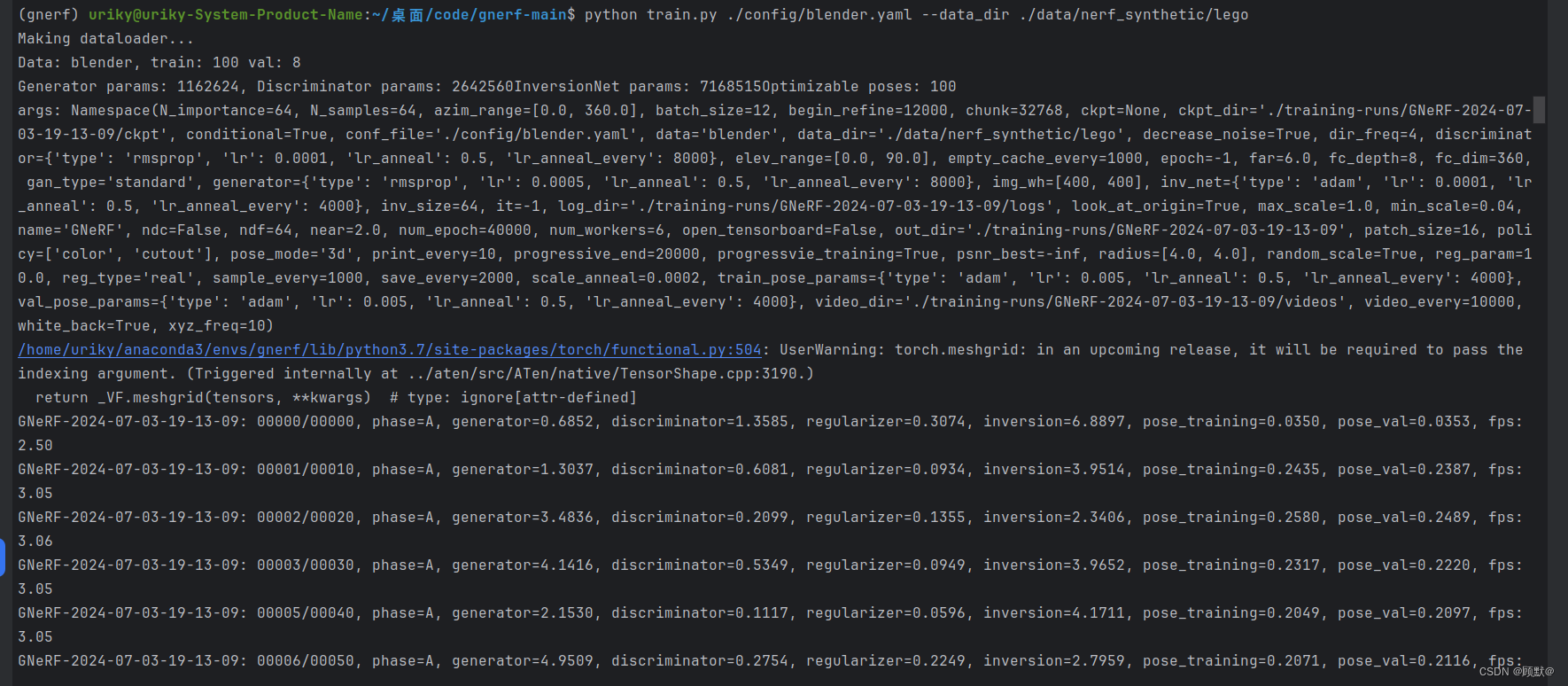Click the 'generator=4.9509' value

coord(523,661)
